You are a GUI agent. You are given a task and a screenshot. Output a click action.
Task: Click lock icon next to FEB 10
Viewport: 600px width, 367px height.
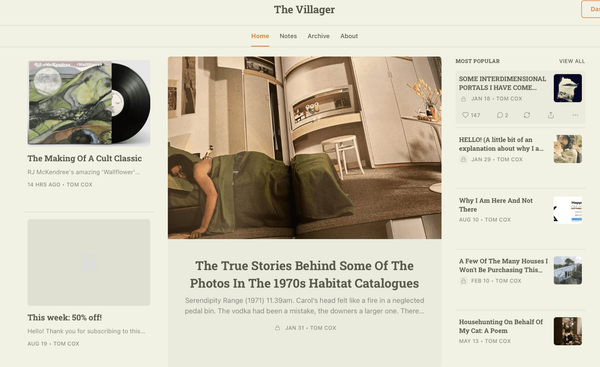pos(463,281)
